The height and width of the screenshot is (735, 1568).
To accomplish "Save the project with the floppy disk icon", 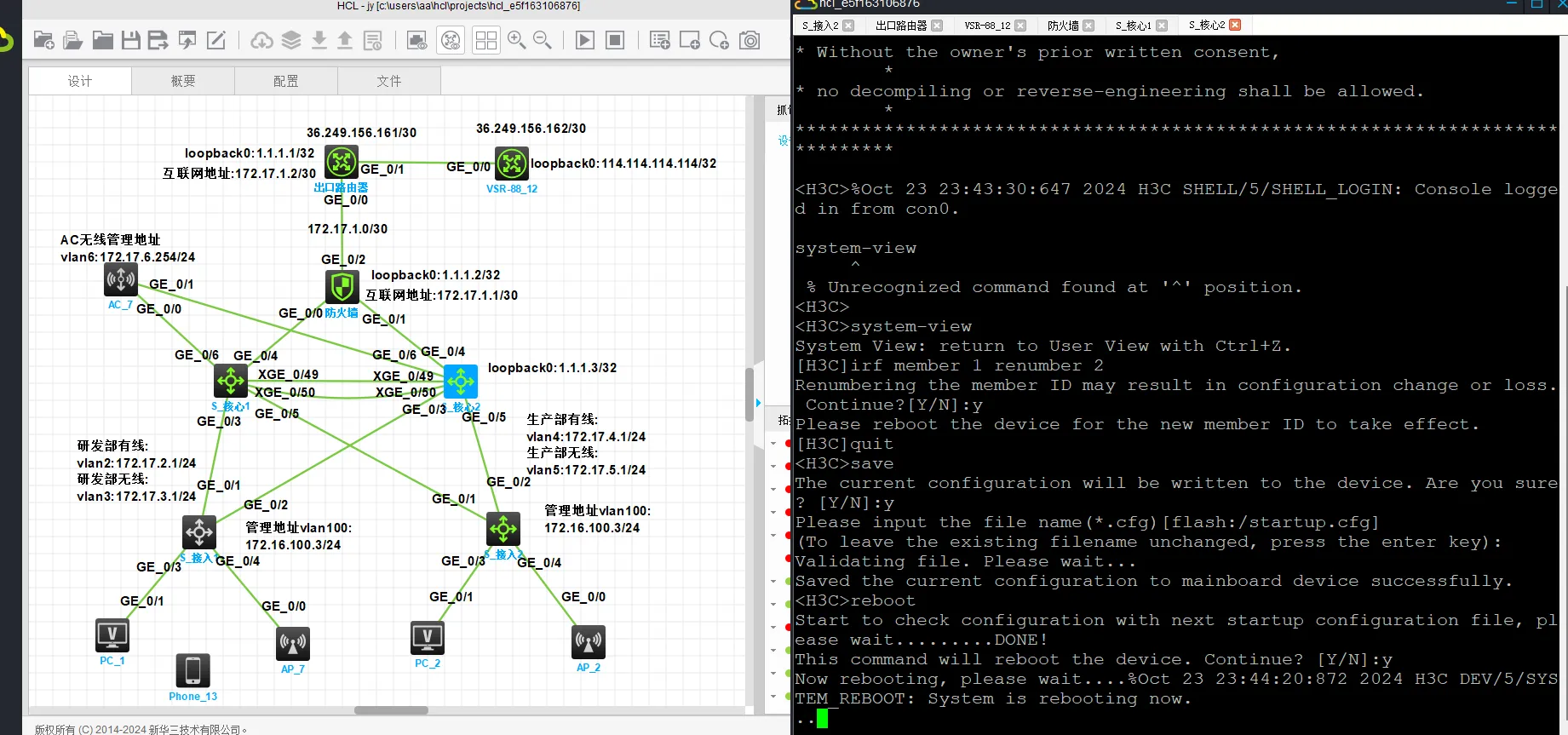I will pos(131,40).
